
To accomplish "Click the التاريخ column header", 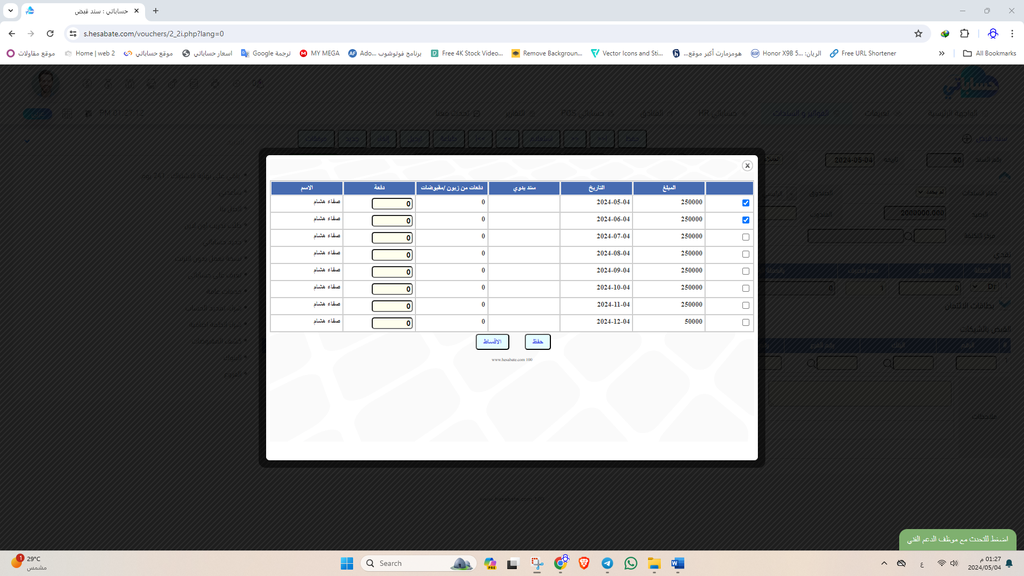I will [x=596, y=188].
